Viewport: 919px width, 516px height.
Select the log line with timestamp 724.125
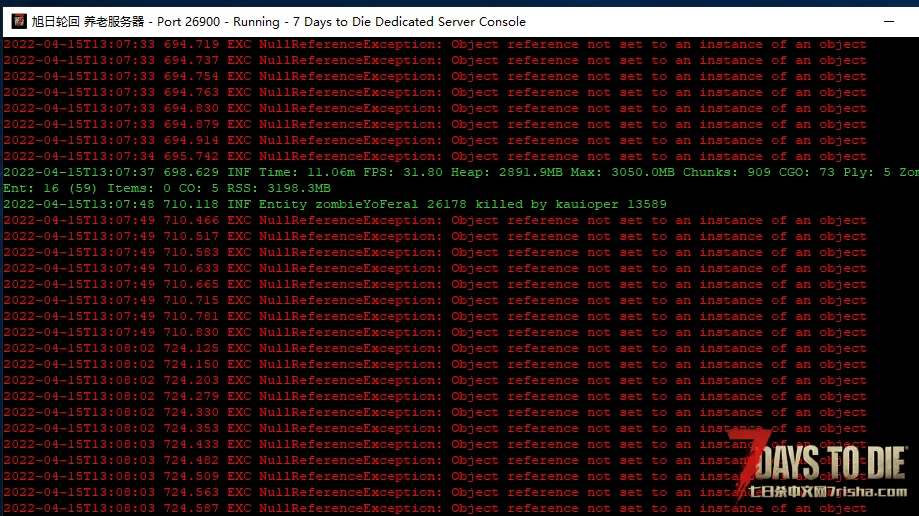click(x=435, y=348)
